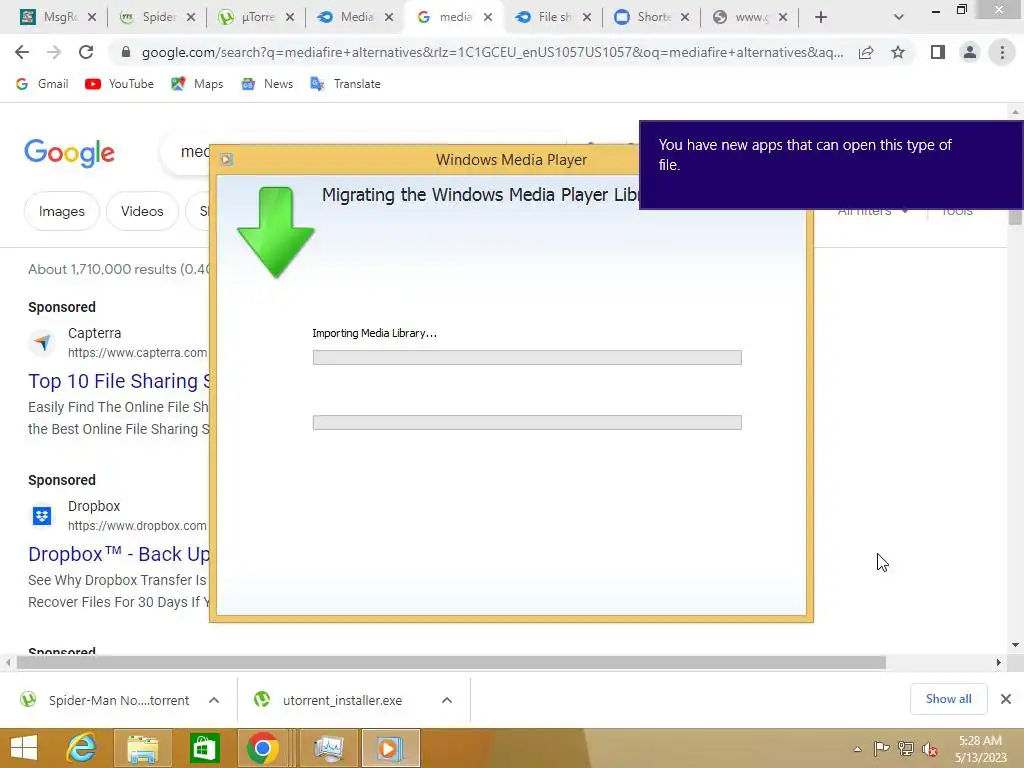1024x768 pixels.
Task: Close the Shorte tab
Action: tap(684, 17)
